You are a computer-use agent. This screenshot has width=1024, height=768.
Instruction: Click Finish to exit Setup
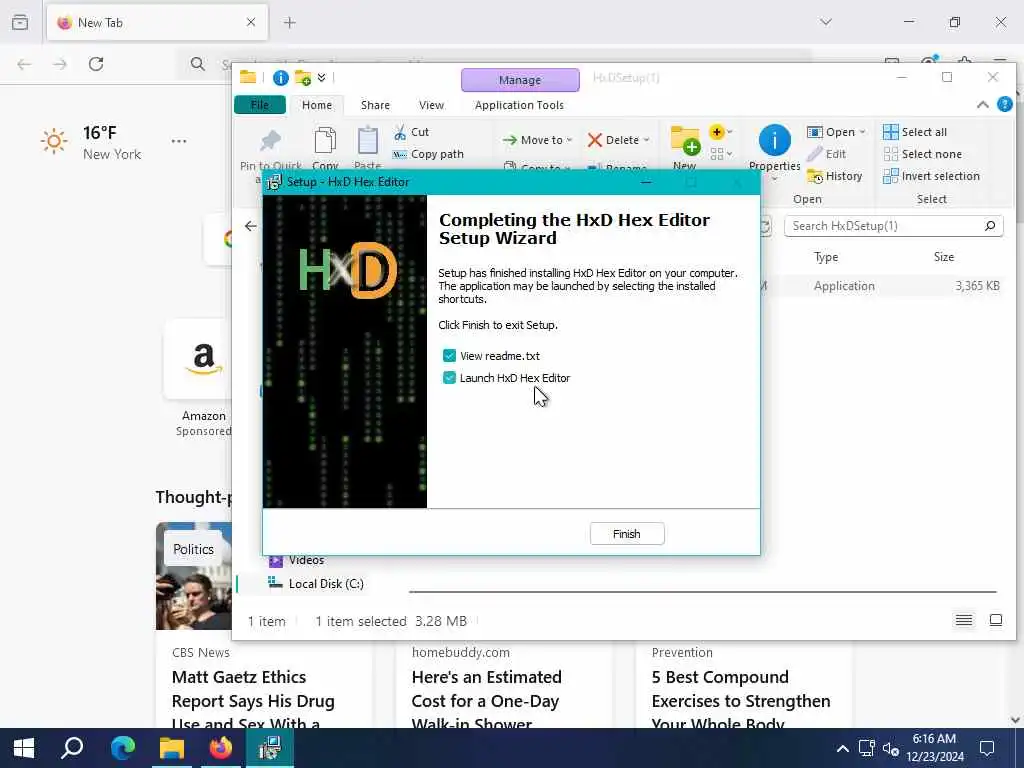(627, 534)
